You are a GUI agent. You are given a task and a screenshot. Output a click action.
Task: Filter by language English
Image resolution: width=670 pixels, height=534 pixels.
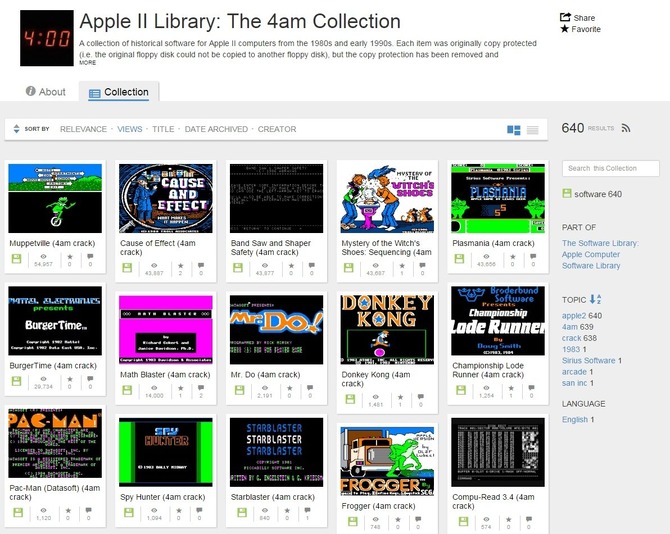coord(575,420)
